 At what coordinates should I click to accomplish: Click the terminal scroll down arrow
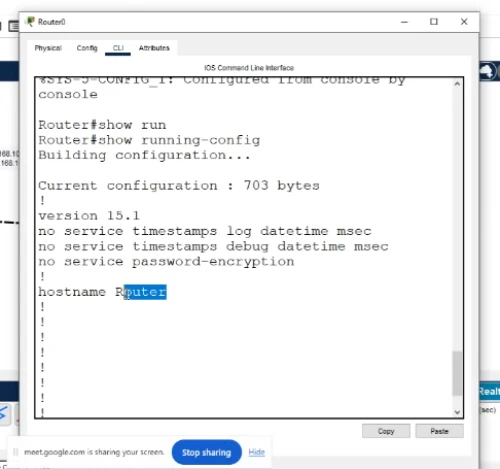(x=457, y=412)
